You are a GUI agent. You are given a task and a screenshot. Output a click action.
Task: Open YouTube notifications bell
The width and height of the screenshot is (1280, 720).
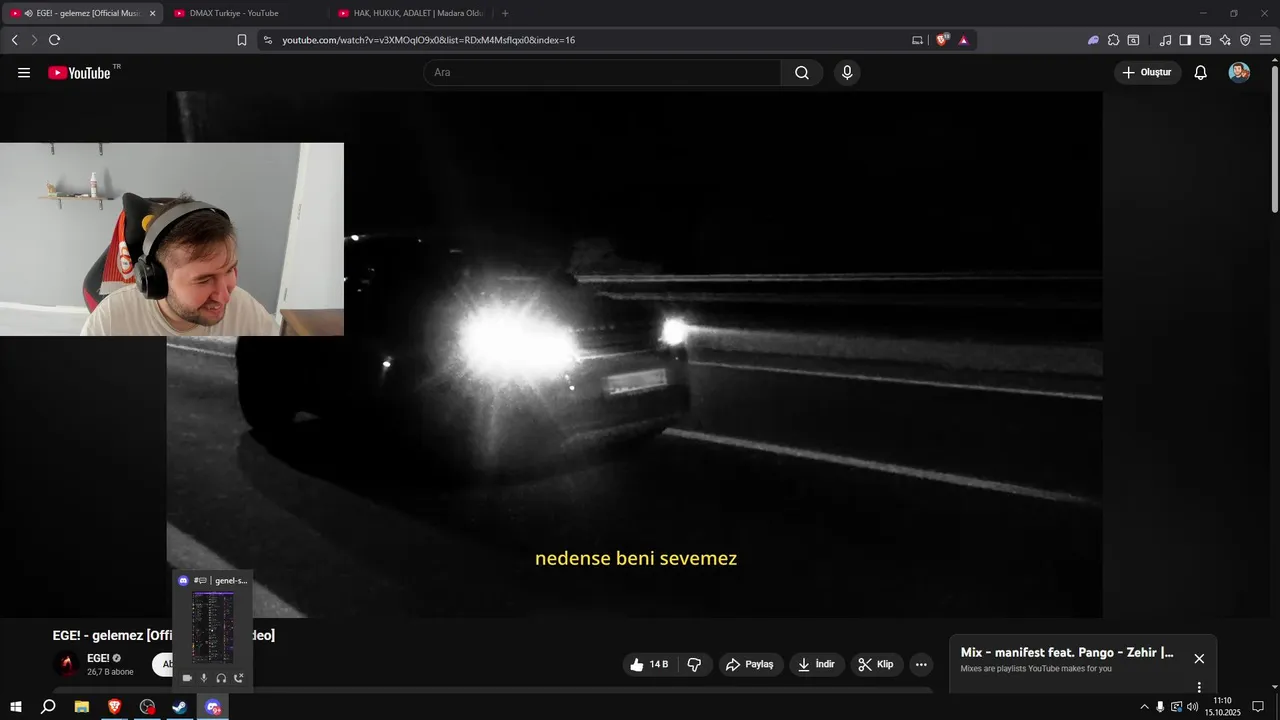coord(1200,73)
